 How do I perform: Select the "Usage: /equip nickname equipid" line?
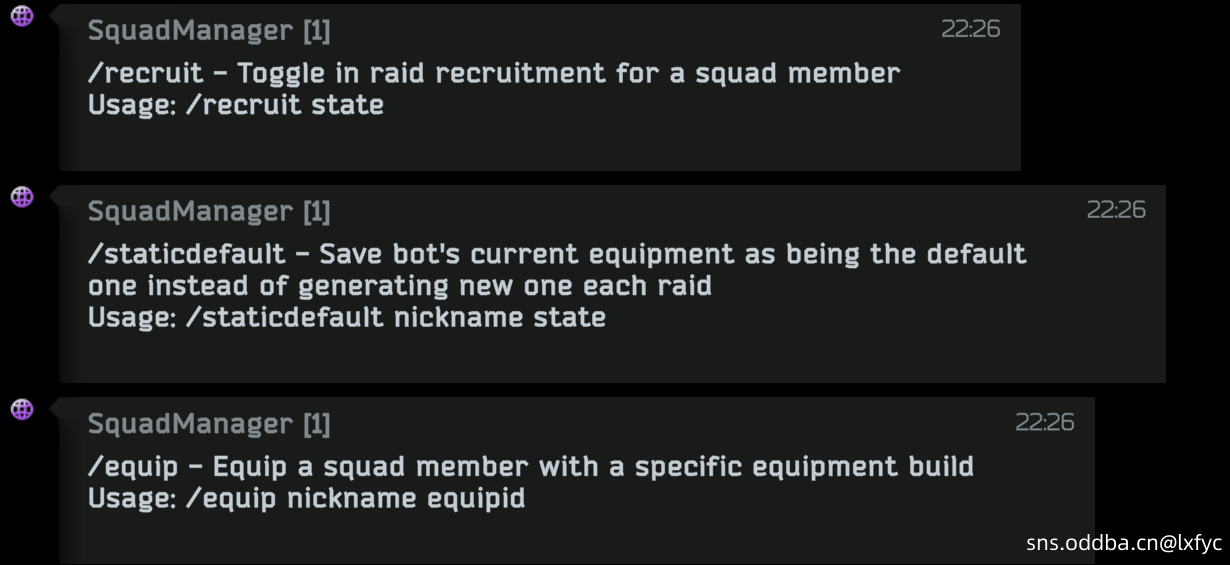[307, 498]
